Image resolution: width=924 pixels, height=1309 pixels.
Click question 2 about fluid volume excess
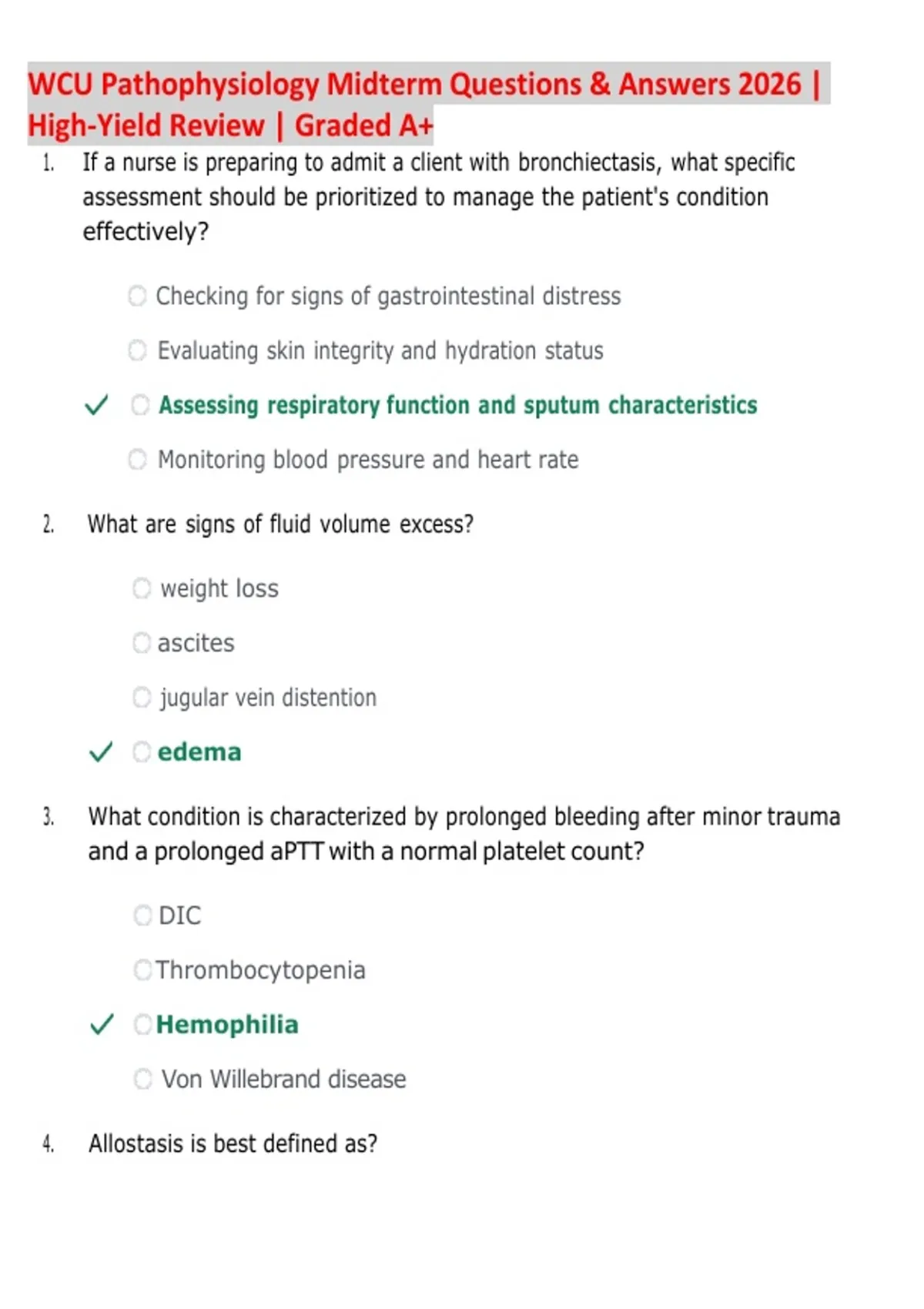click(280, 524)
